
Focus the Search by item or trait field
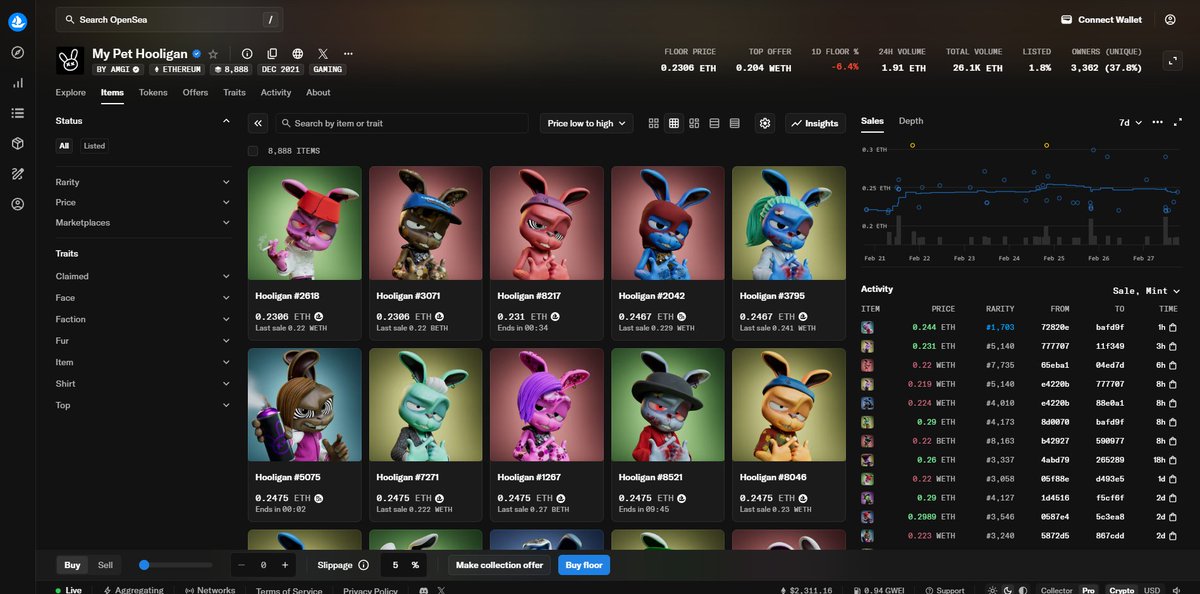coord(401,123)
